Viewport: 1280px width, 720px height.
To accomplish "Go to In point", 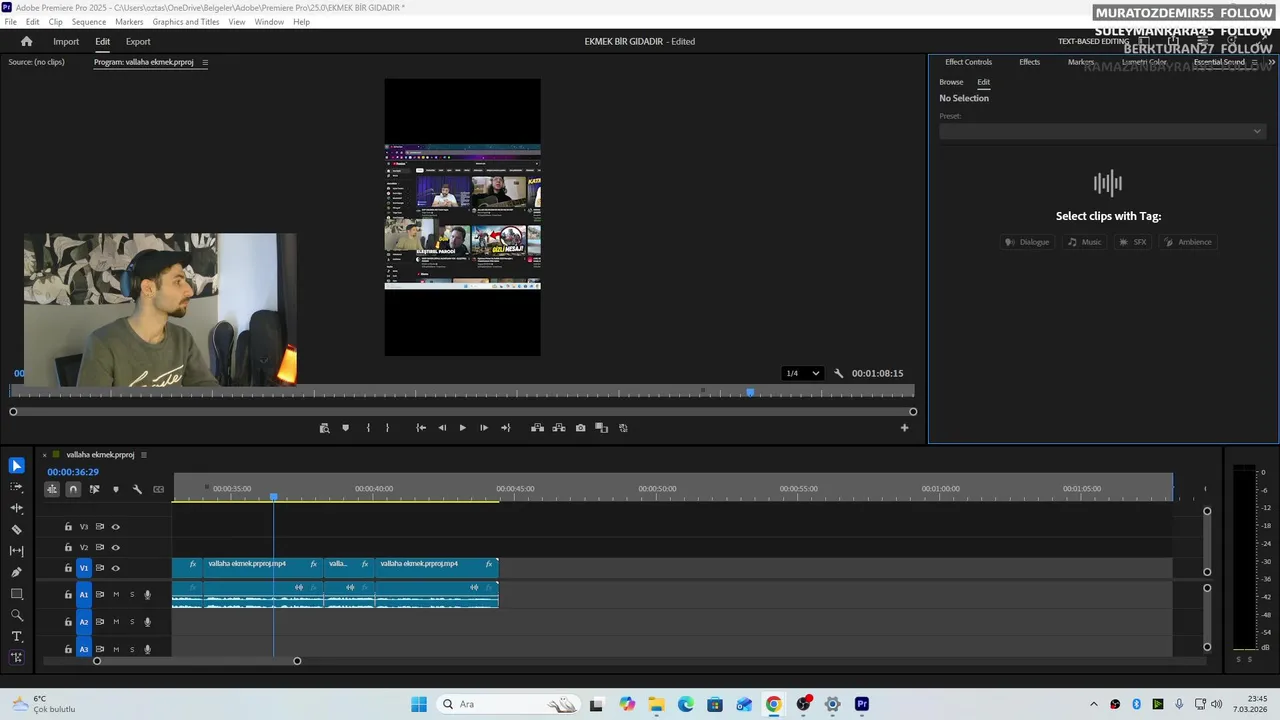I will pyautogui.click(x=421, y=428).
